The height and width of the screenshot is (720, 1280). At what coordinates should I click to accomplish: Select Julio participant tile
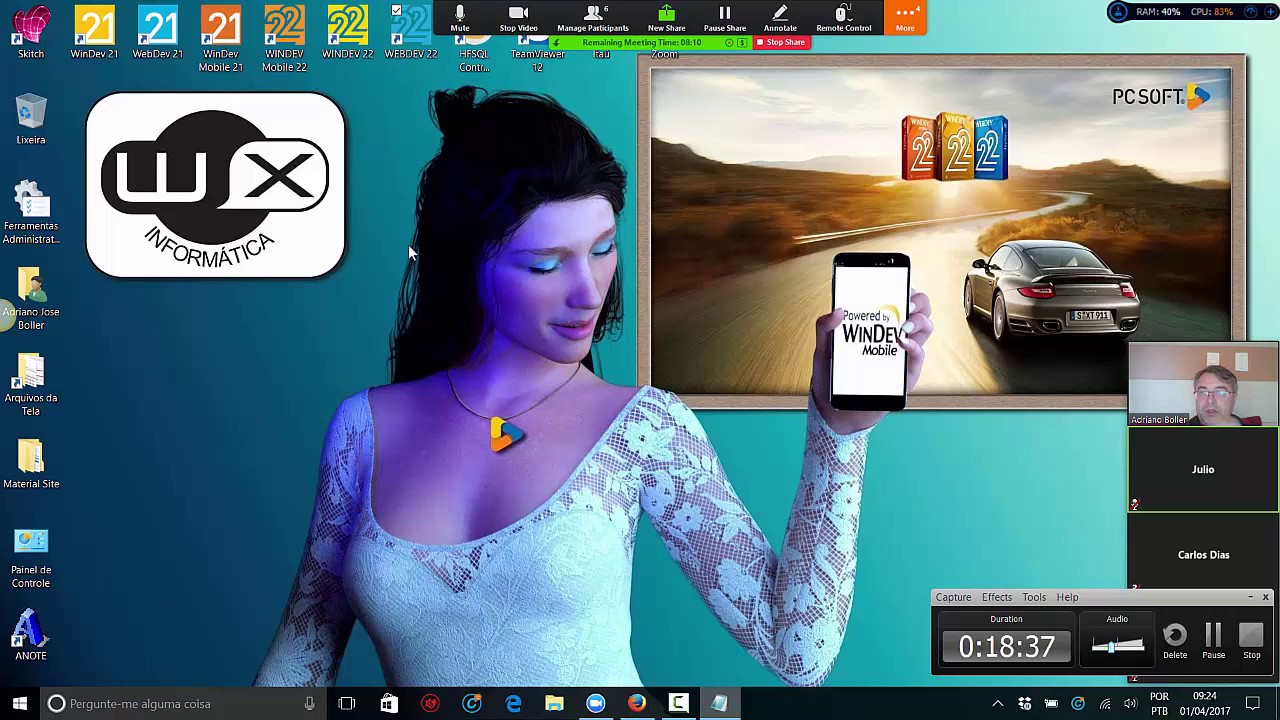(1203, 469)
